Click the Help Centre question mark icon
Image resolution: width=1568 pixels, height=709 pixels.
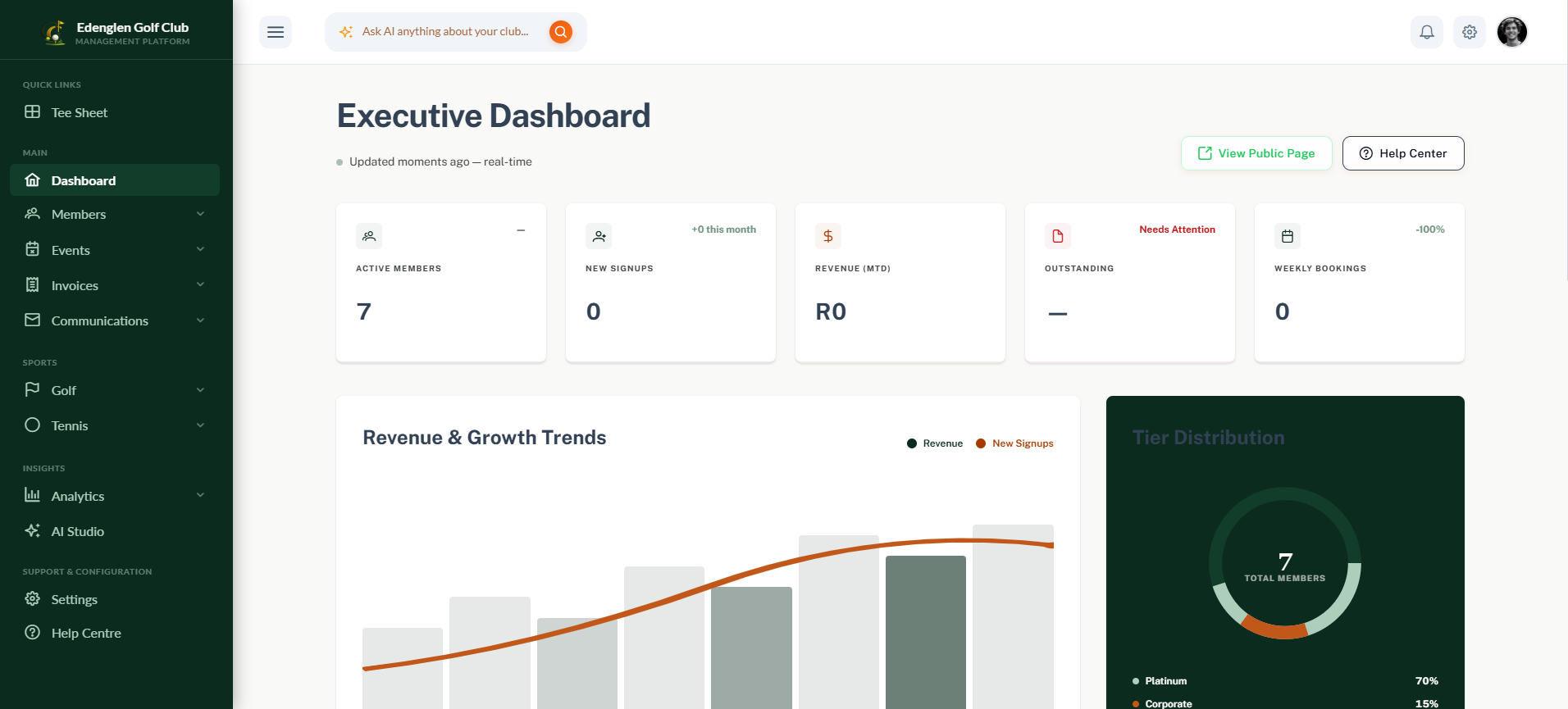tap(32, 632)
